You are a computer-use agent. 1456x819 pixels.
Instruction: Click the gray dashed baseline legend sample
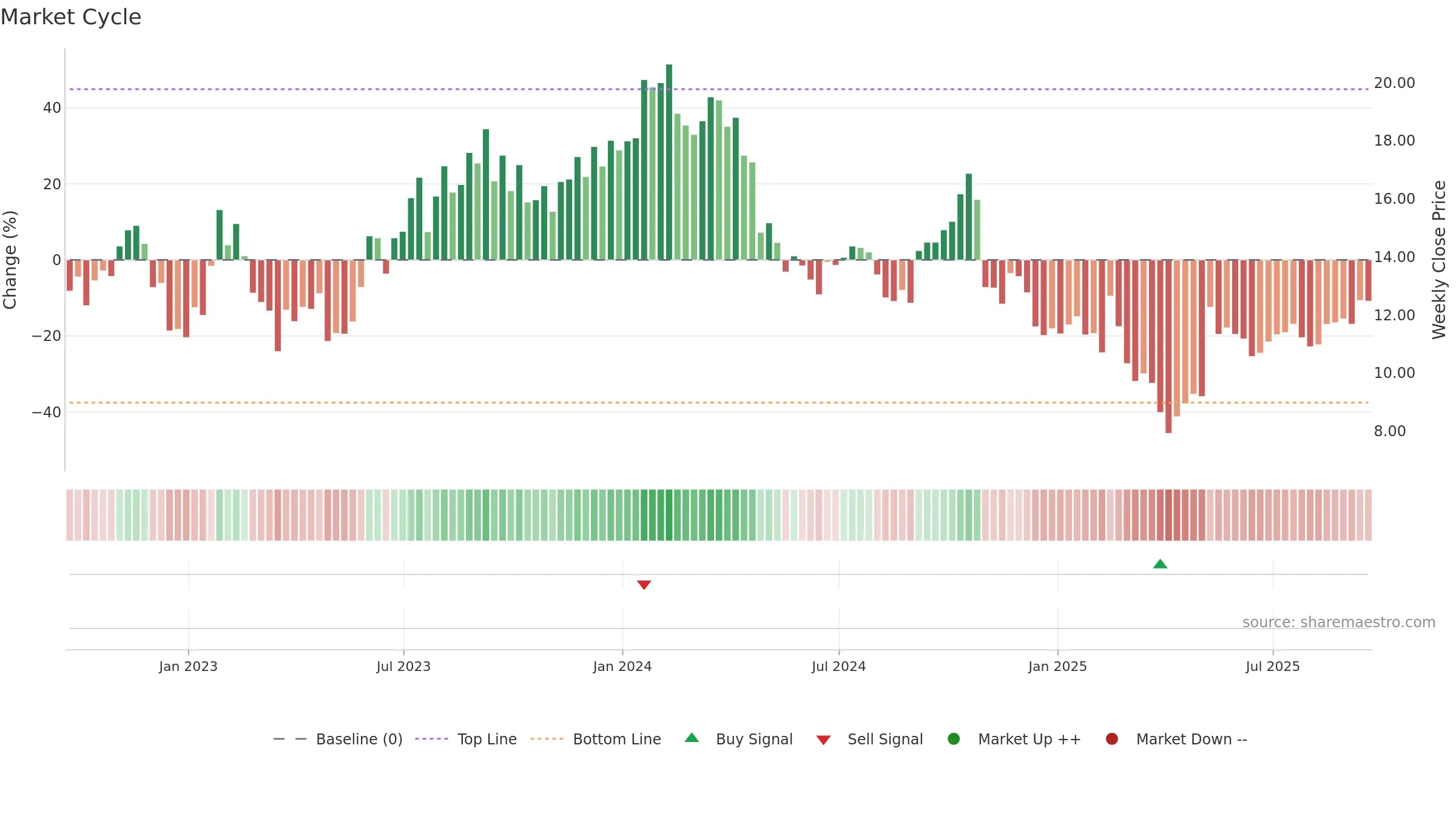coord(290,739)
